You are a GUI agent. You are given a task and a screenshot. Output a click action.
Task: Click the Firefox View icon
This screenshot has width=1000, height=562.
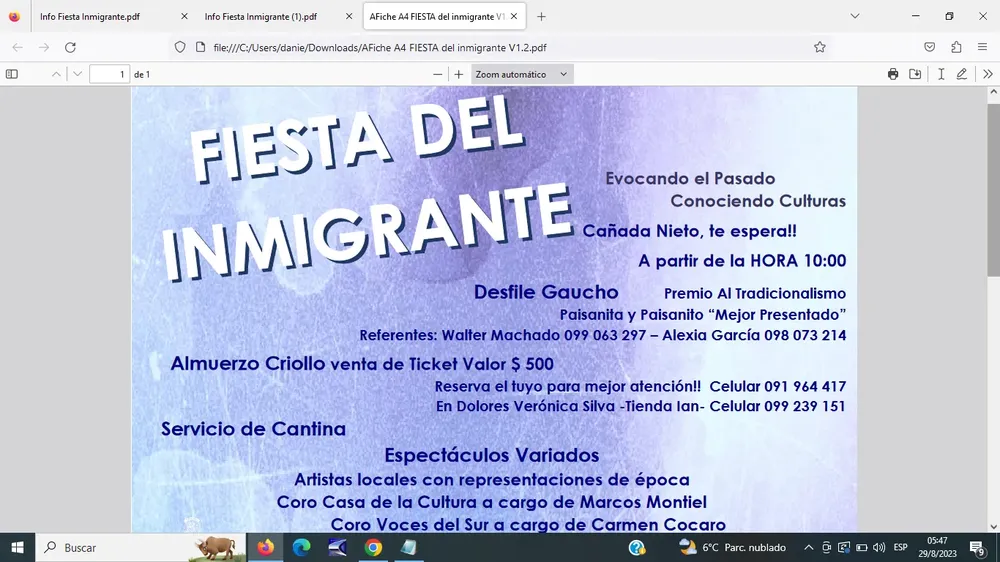coord(14,17)
